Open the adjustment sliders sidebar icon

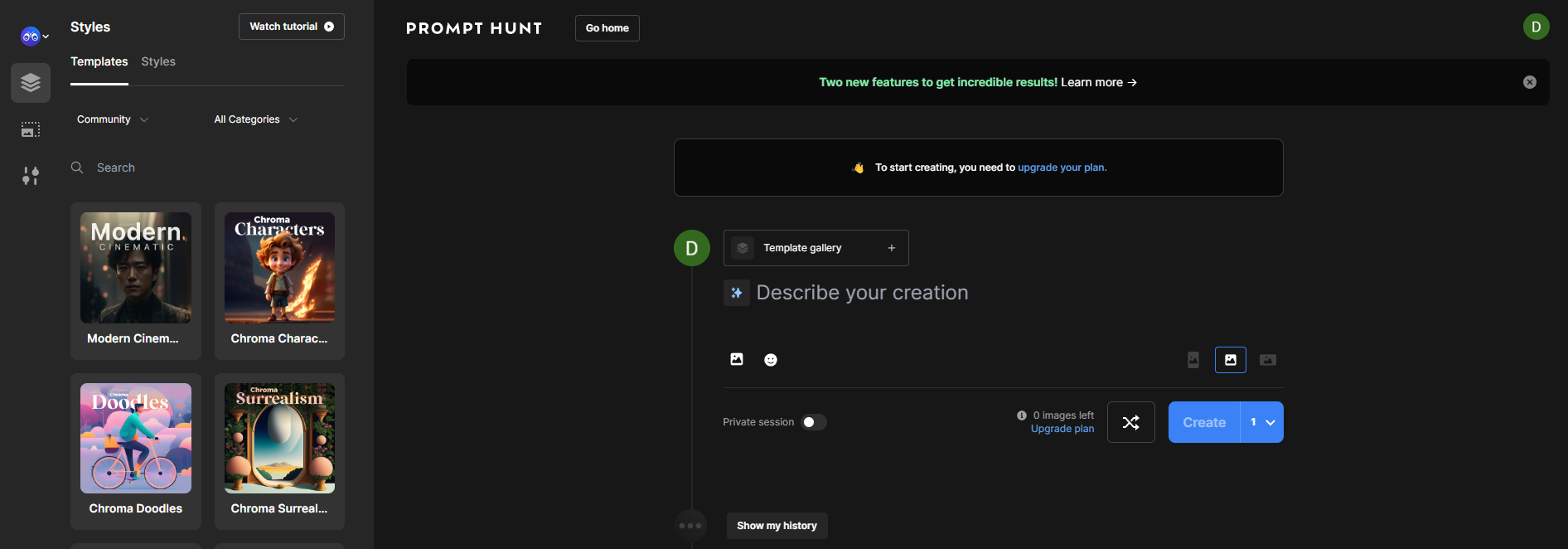coord(31,176)
